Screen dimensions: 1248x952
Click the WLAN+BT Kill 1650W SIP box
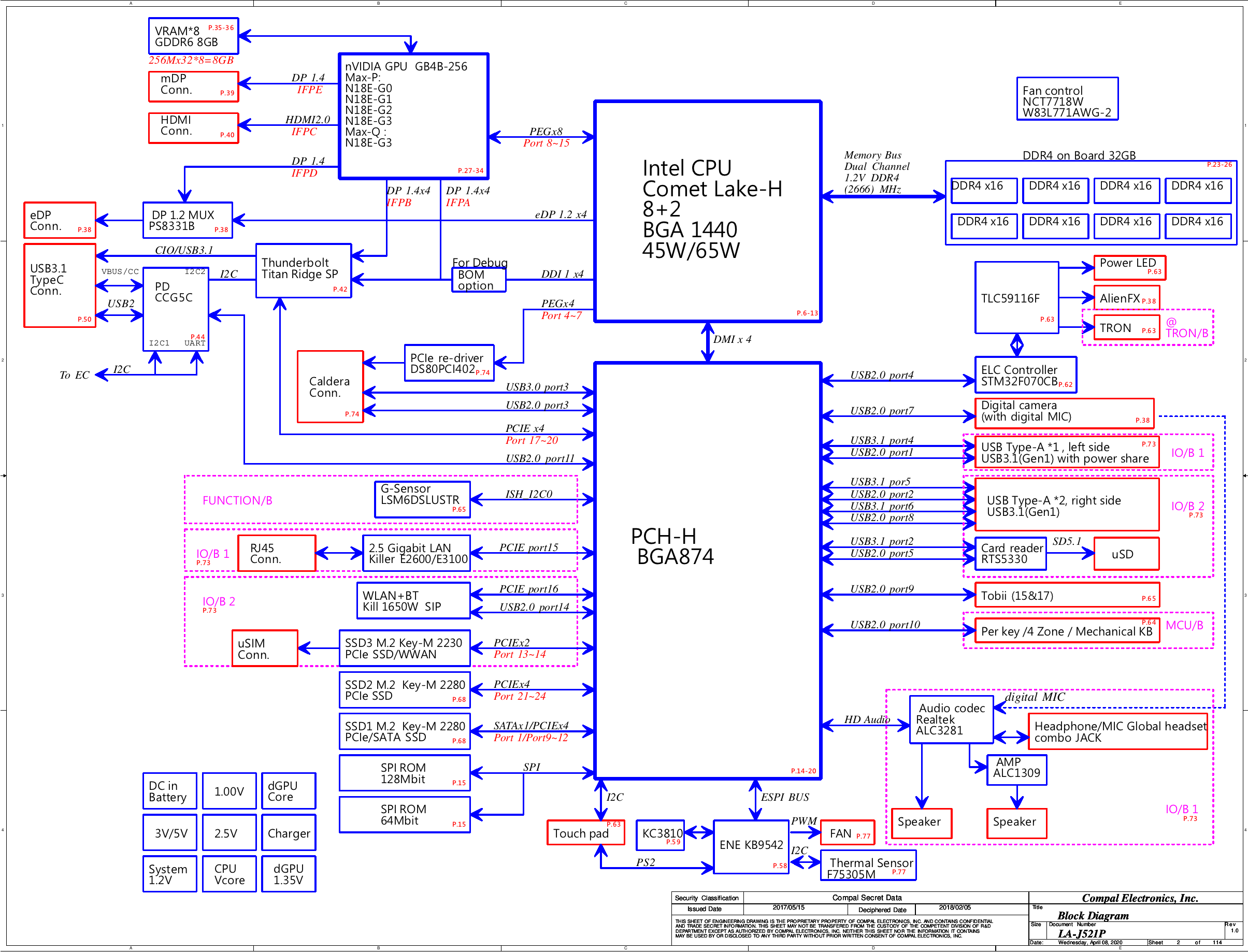412,600
